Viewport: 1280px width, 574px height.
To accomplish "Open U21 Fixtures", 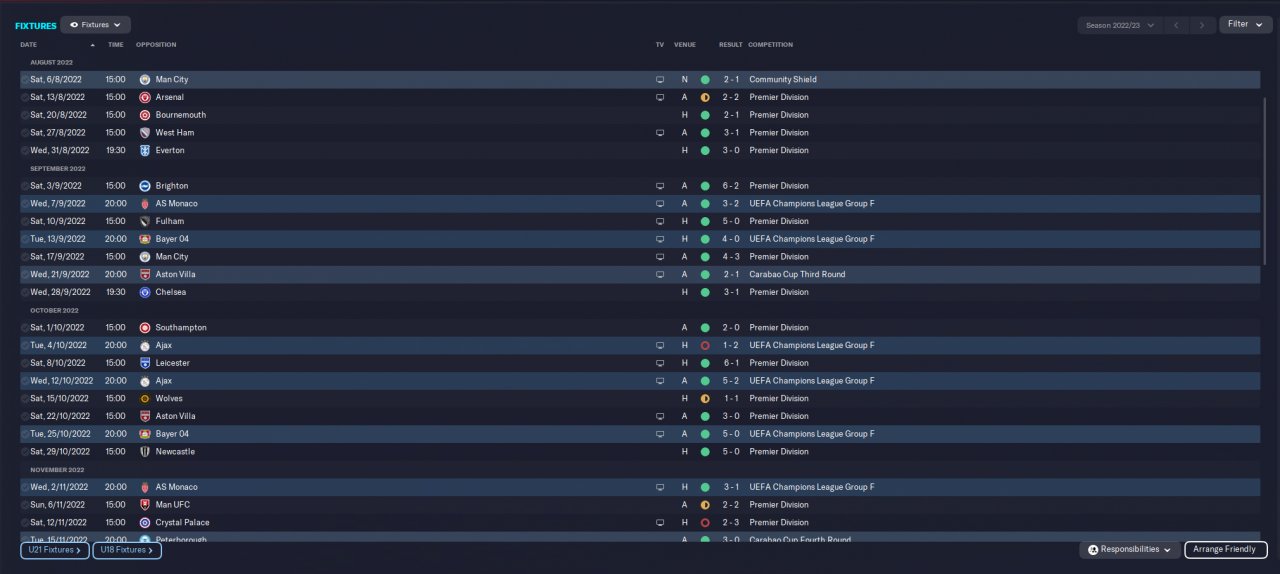I will click(x=55, y=550).
